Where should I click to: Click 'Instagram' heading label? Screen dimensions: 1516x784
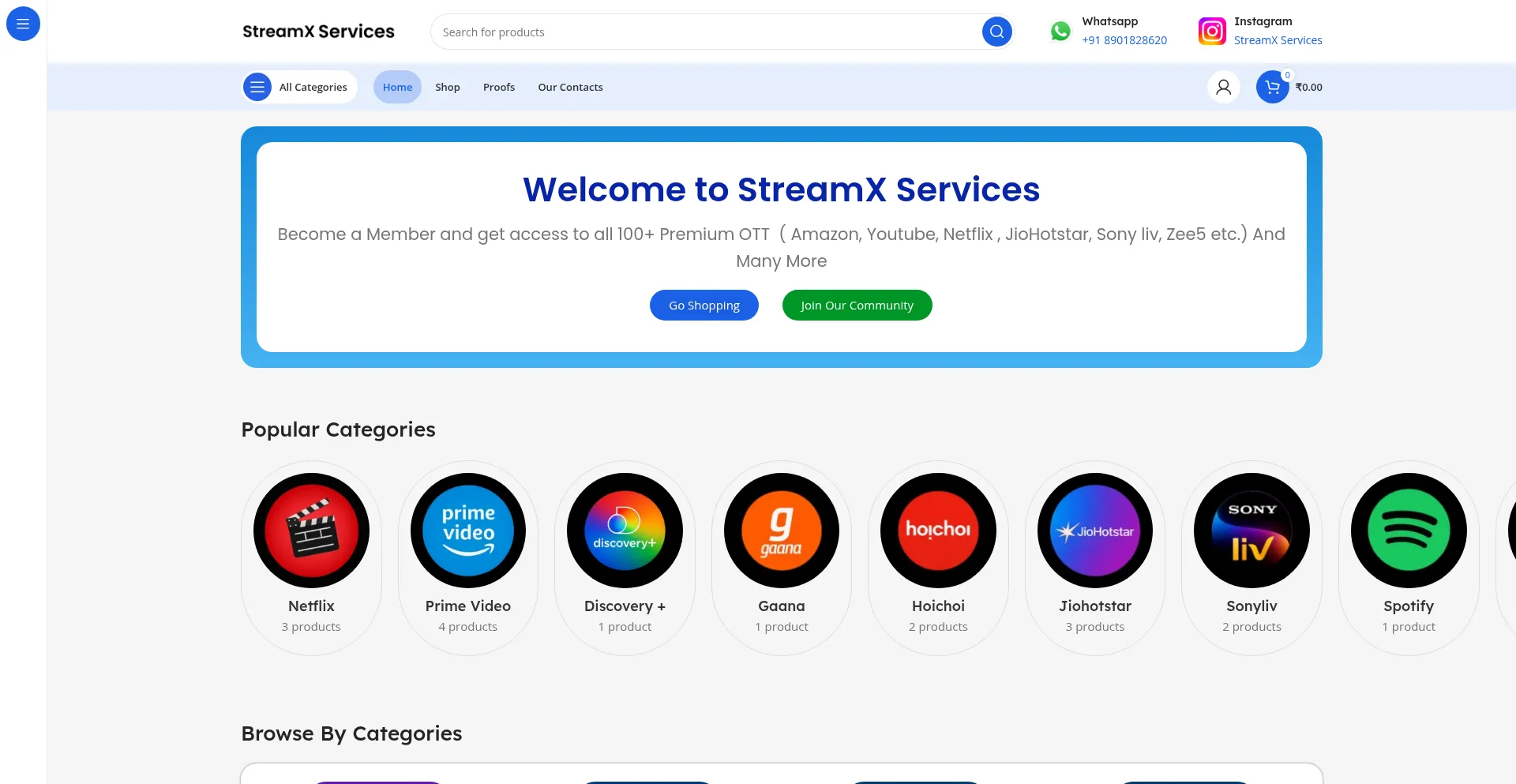pos(1263,21)
